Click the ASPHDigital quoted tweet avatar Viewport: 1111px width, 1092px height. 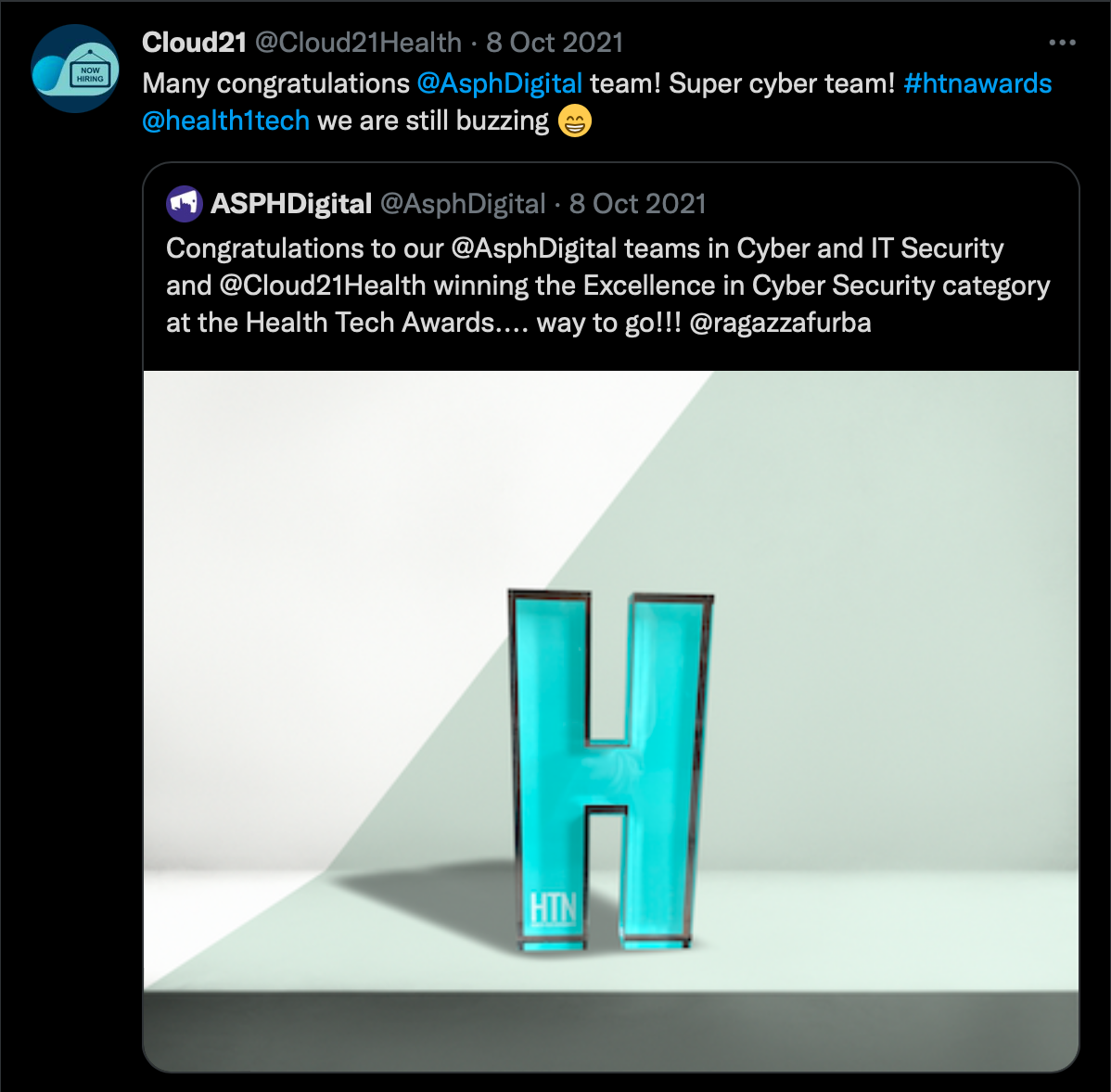click(x=185, y=204)
